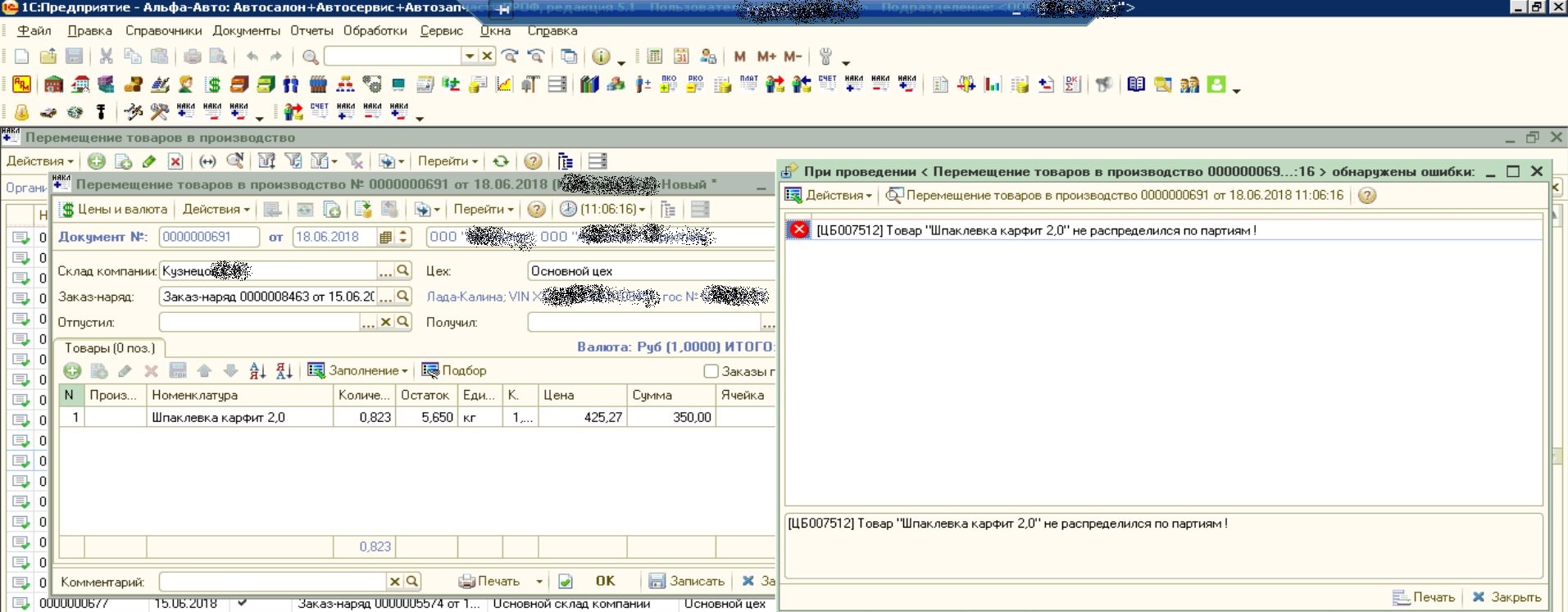Click the СЧЕТ invoice icon in bottom toolbar row
This screenshot has height=612, width=1568.
point(320,111)
